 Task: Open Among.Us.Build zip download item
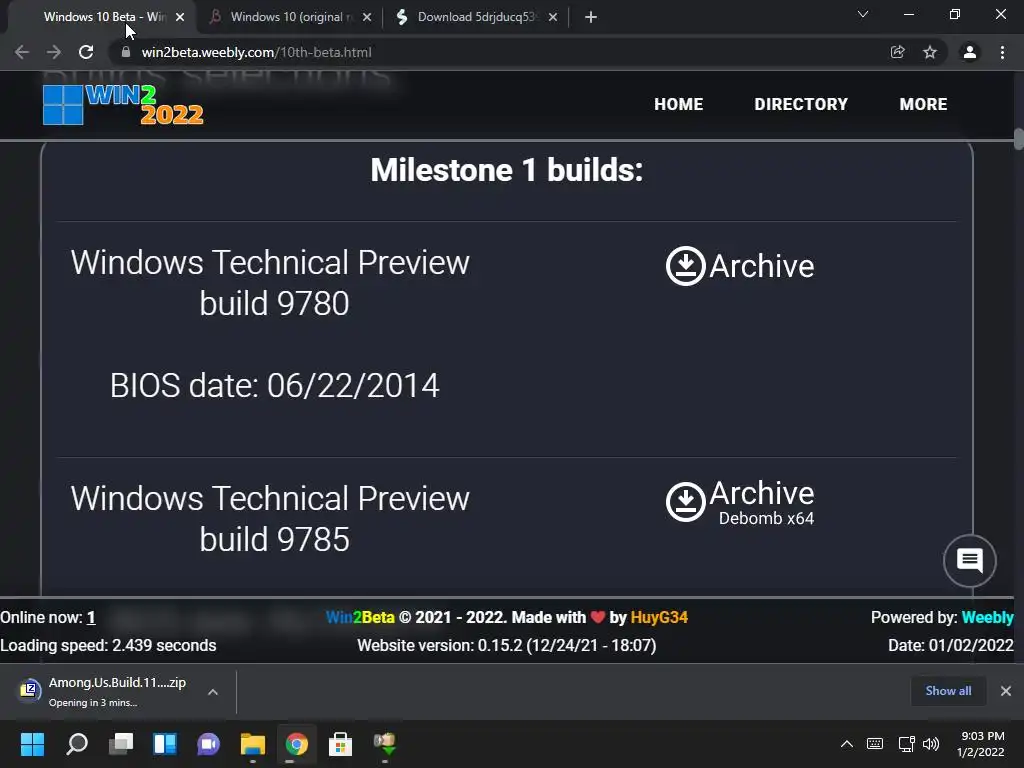104,692
